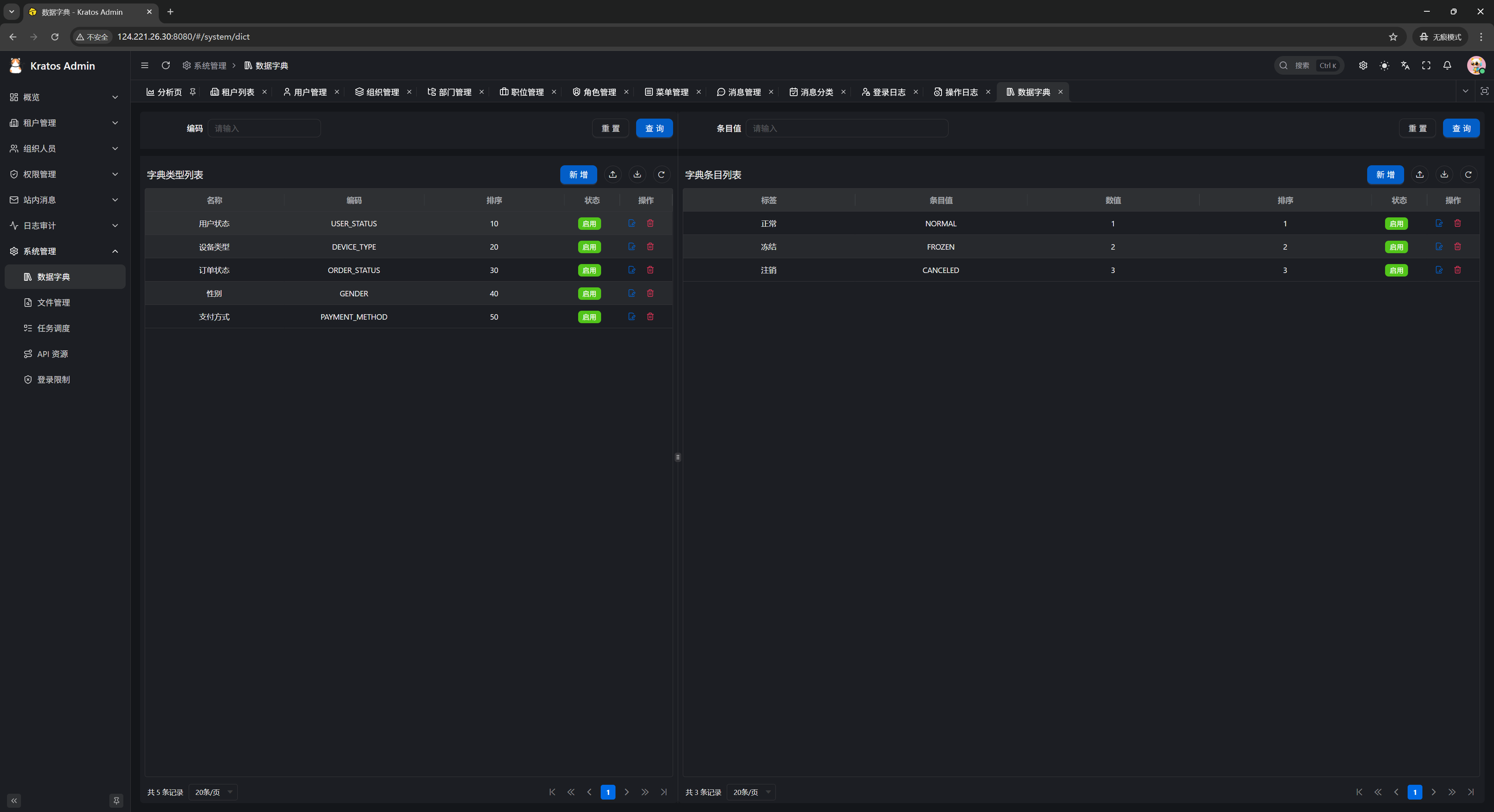Upload icon in 字典类型列表 toolbar
This screenshot has height=812, width=1494.
click(x=612, y=175)
